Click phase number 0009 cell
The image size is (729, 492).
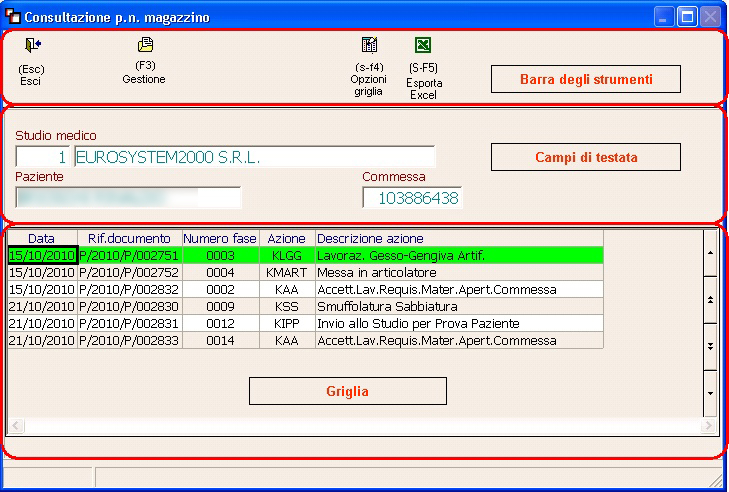coord(221,306)
